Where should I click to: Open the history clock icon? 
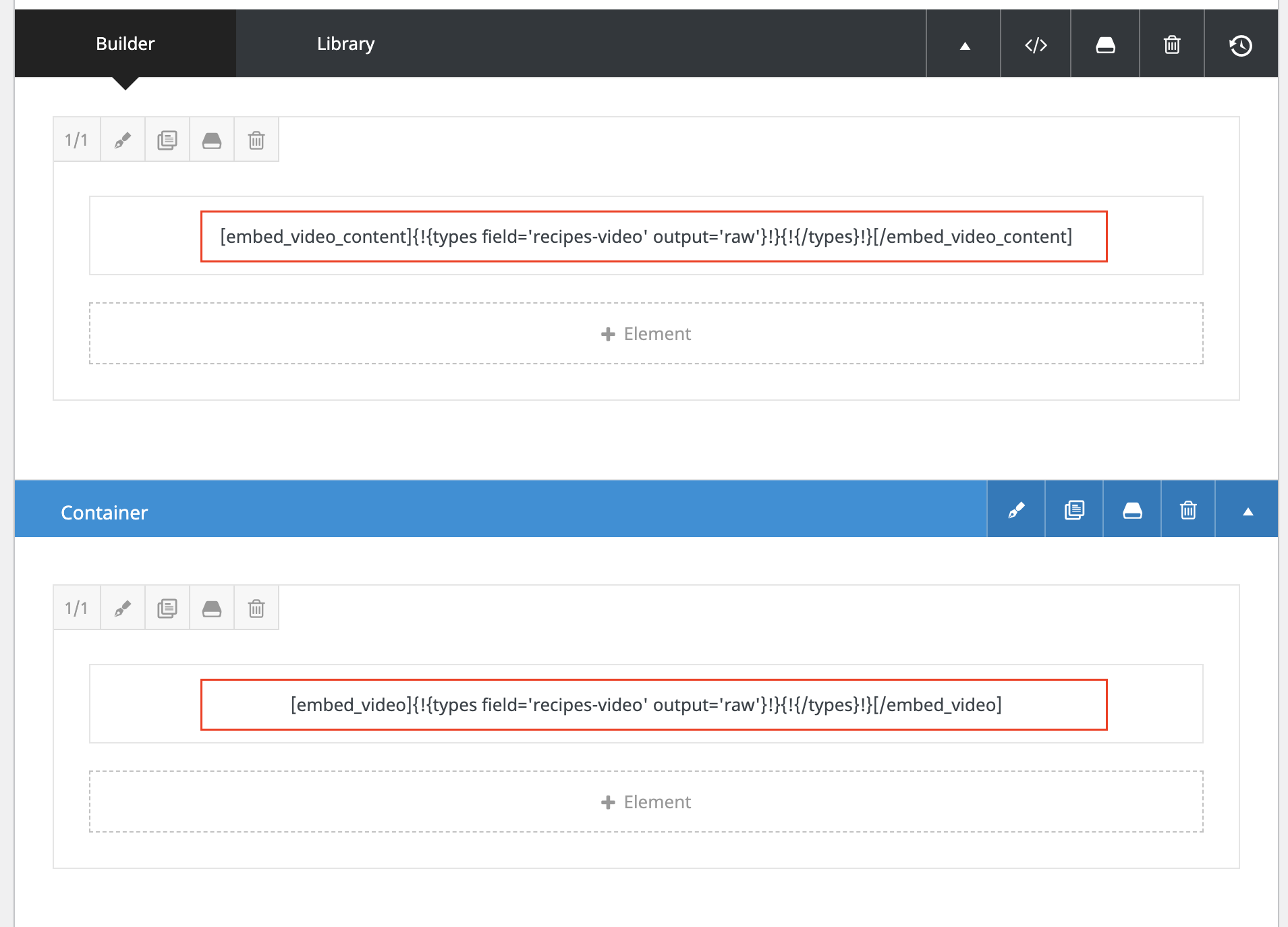pos(1241,45)
